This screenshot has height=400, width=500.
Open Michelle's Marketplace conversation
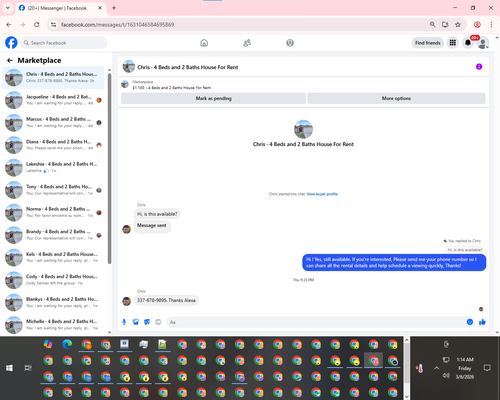pos(53,325)
